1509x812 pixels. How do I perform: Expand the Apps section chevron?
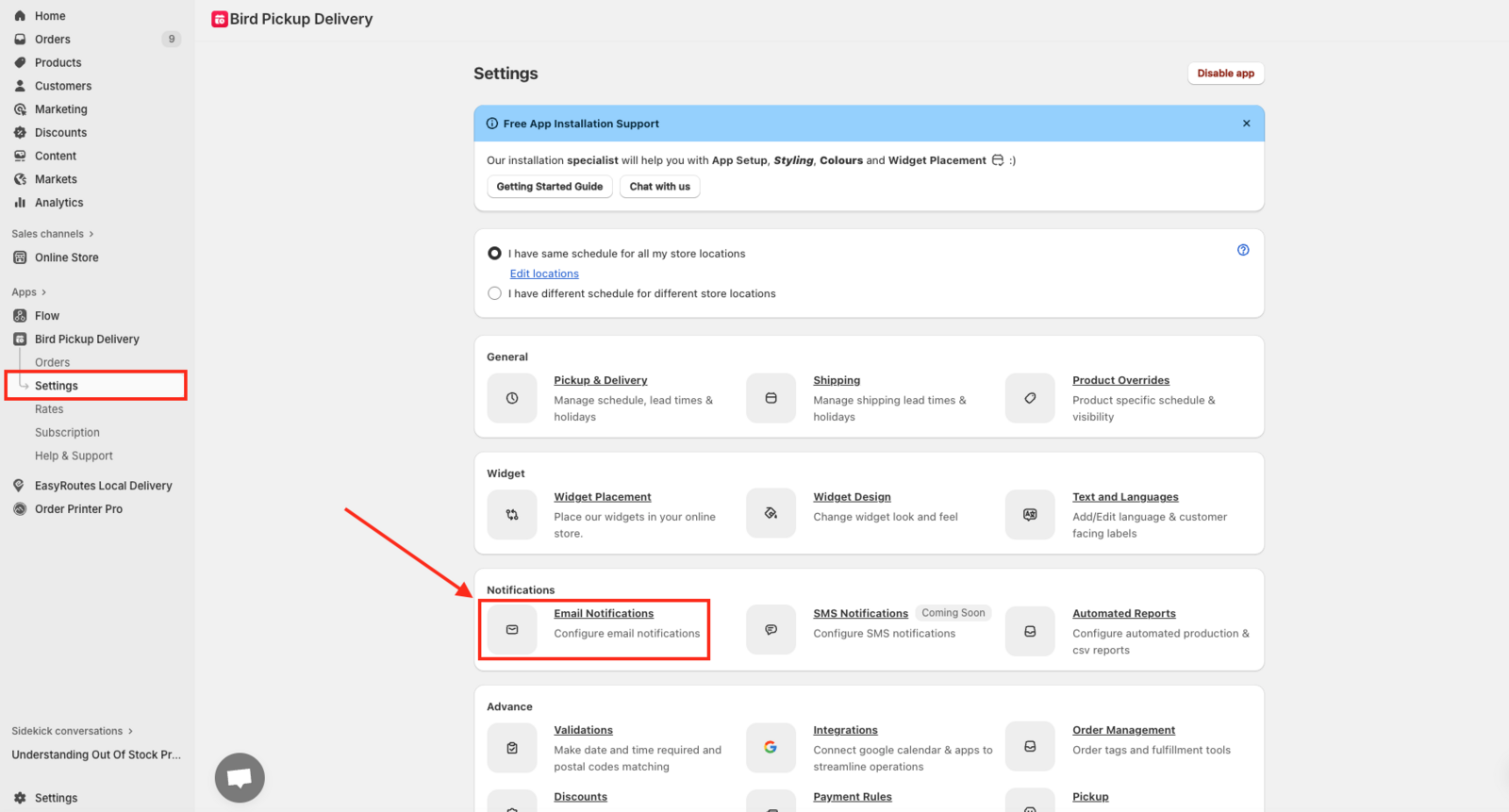pyautogui.click(x=43, y=292)
